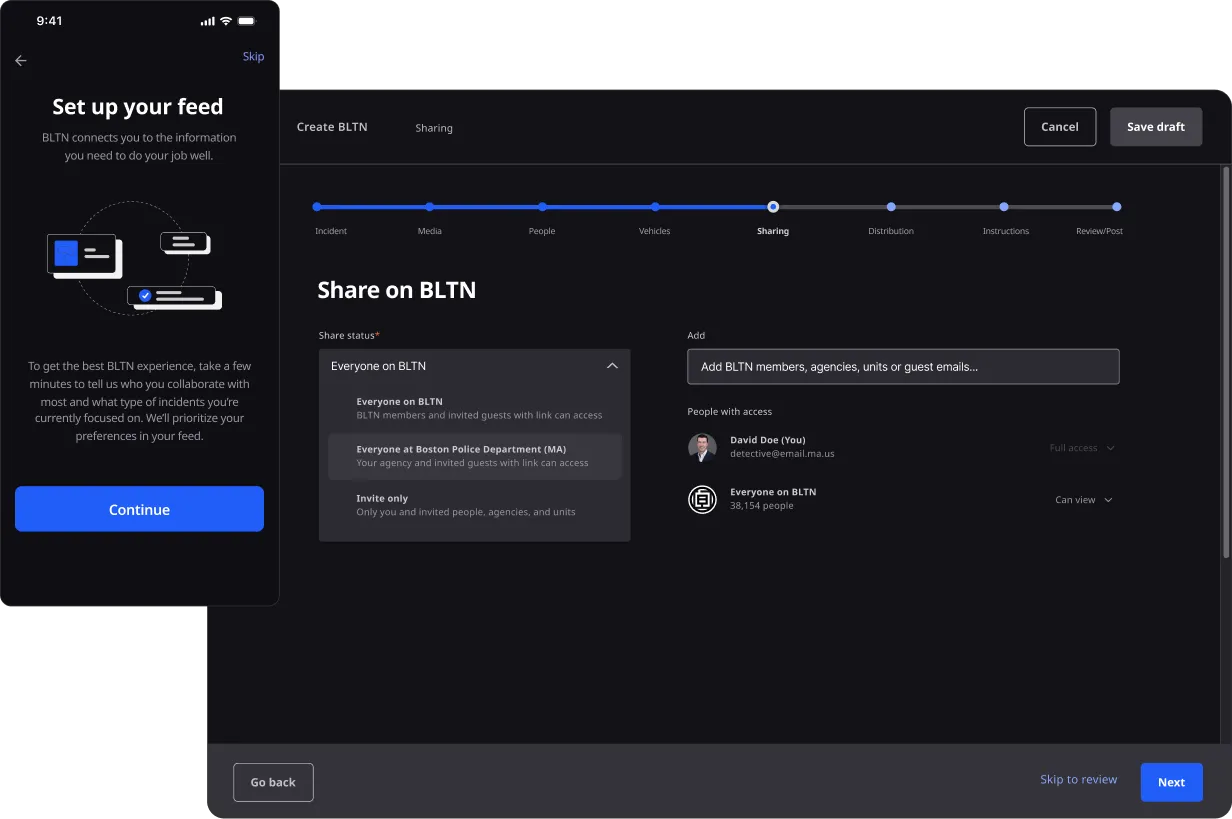Select the Distribution step dot
The height and width of the screenshot is (819, 1232).
click(x=890, y=207)
